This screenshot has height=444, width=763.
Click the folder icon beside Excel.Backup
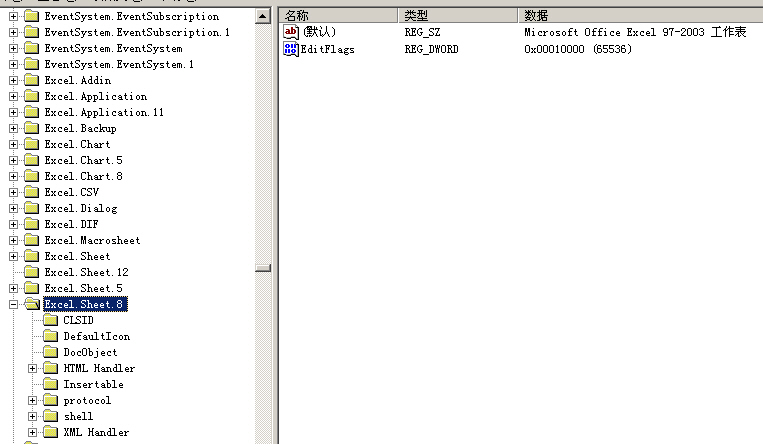[32, 129]
